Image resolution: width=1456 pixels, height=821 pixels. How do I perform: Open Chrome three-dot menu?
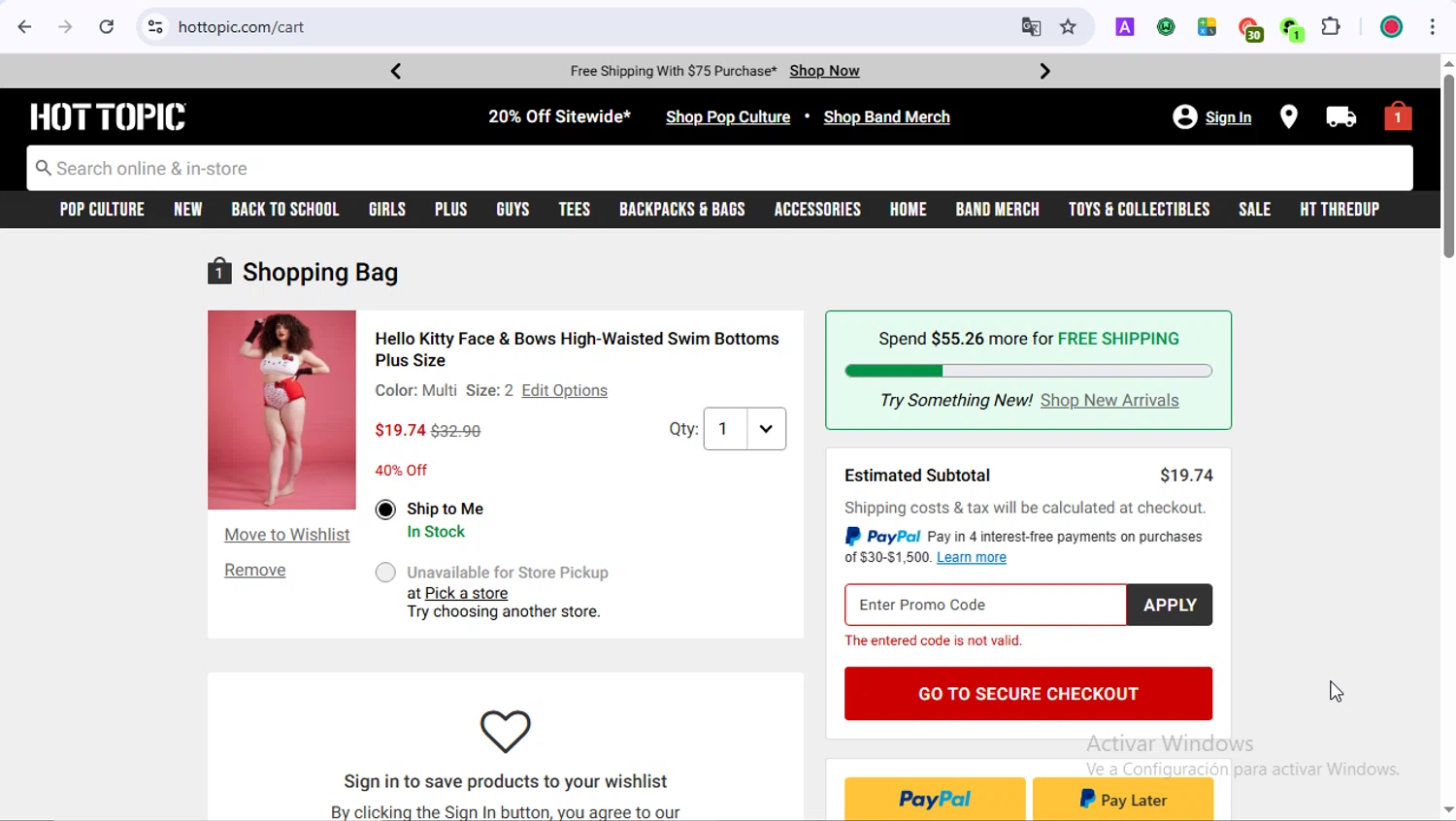1432,27
